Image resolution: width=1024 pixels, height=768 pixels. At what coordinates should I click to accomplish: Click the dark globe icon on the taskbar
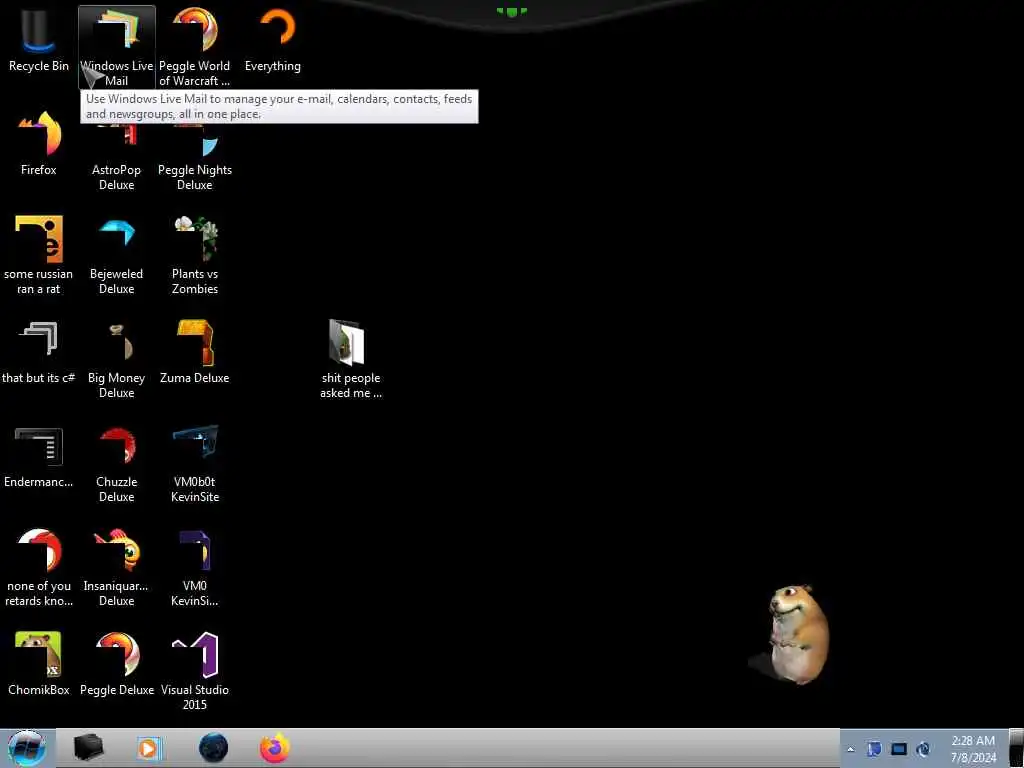pos(214,748)
